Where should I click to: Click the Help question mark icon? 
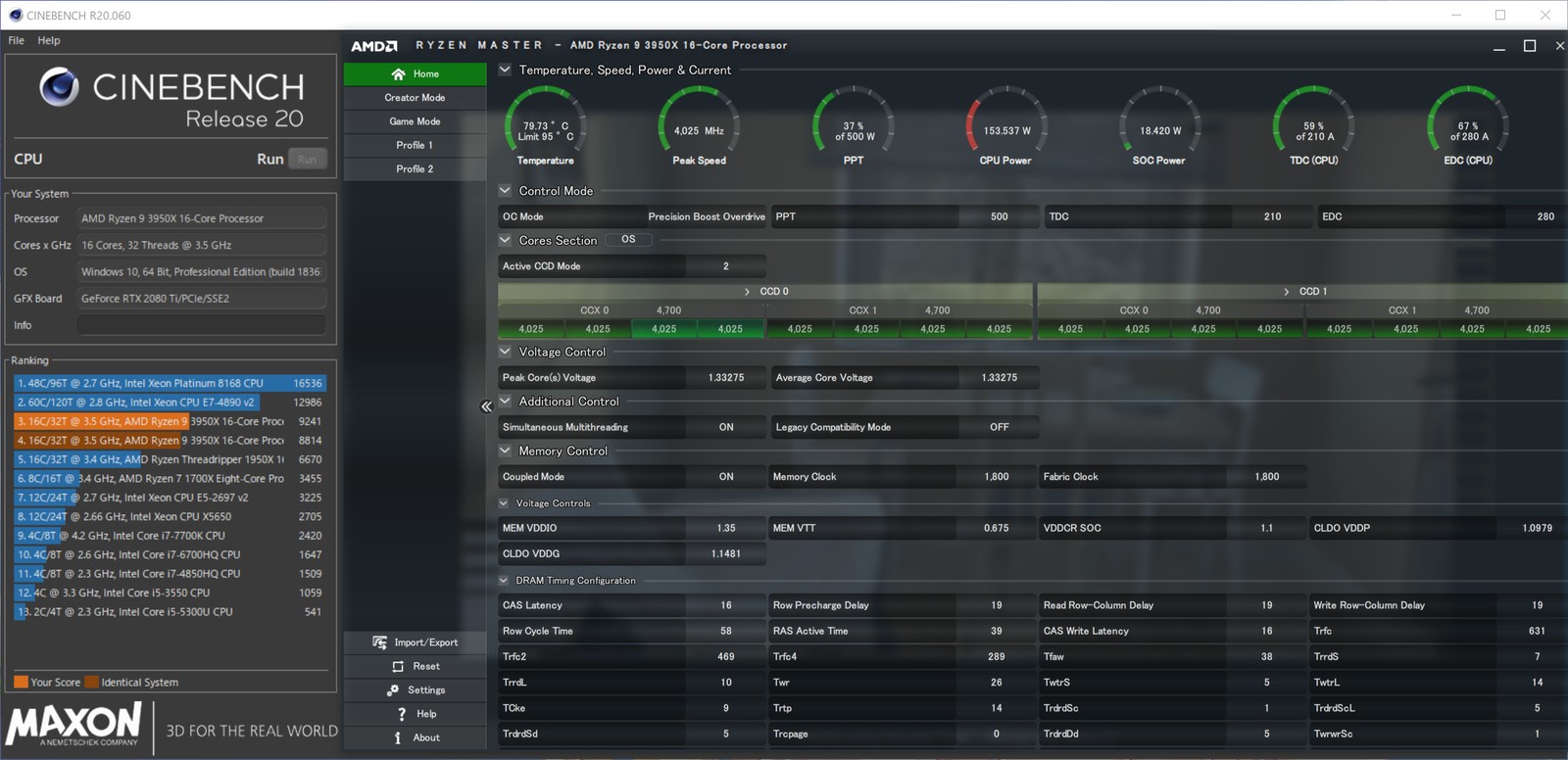(401, 714)
